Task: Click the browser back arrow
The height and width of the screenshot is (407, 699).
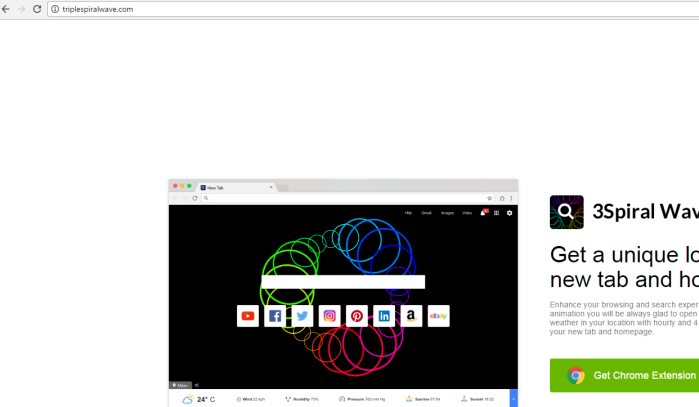Action: 6,9
